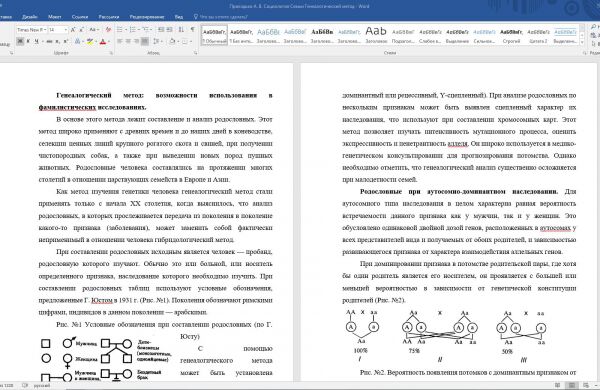The width and height of the screenshot is (600, 390).
Task: Click the Clear All Formatting icon
Action: tap(108, 29)
